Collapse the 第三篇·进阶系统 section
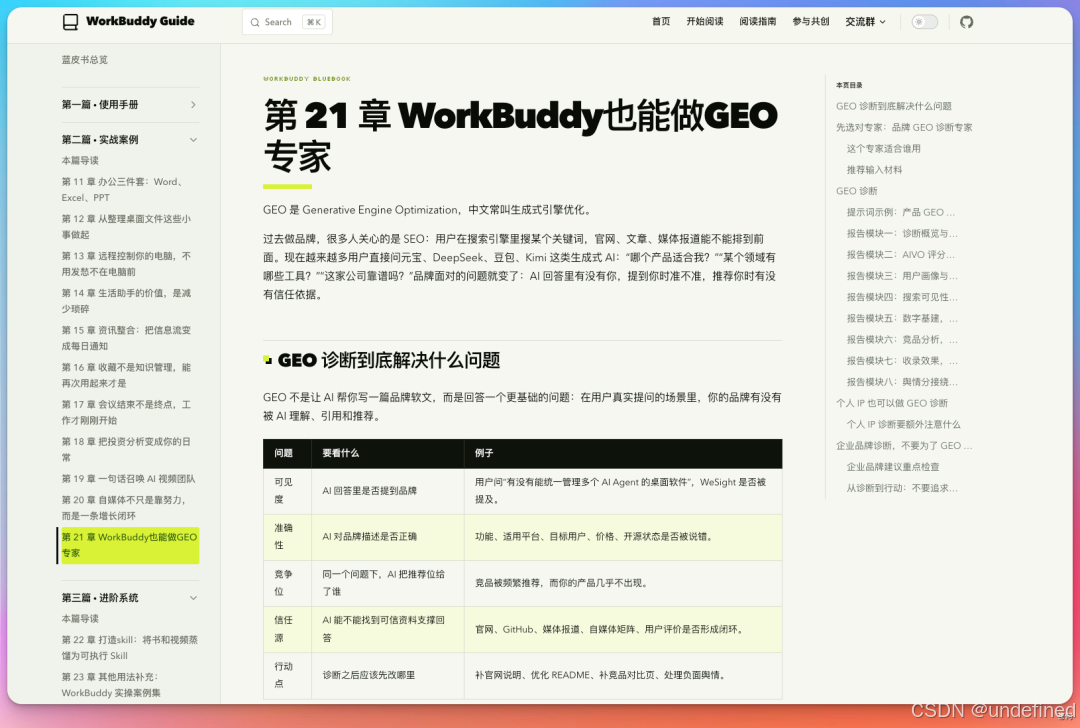The width and height of the screenshot is (1080, 728). click(129, 598)
